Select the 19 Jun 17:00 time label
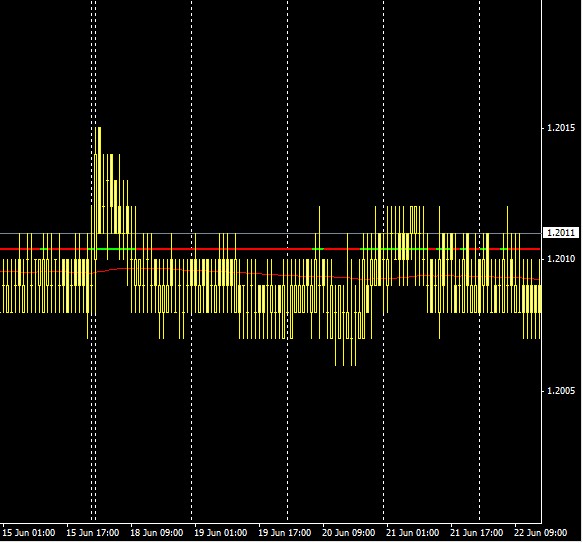The width and height of the screenshot is (583, 543). [x=284, y=533]
